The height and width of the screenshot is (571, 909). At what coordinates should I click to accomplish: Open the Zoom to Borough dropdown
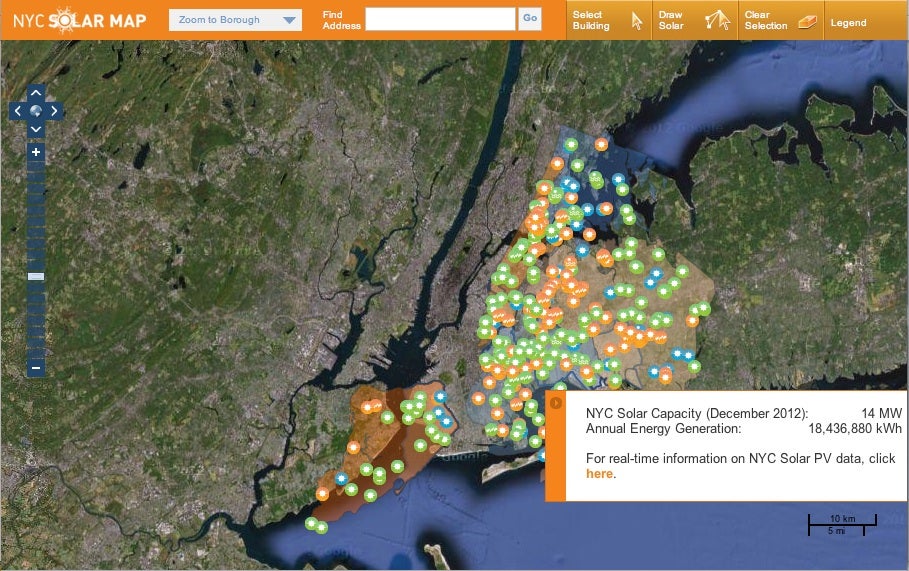(x=235, y=20)
